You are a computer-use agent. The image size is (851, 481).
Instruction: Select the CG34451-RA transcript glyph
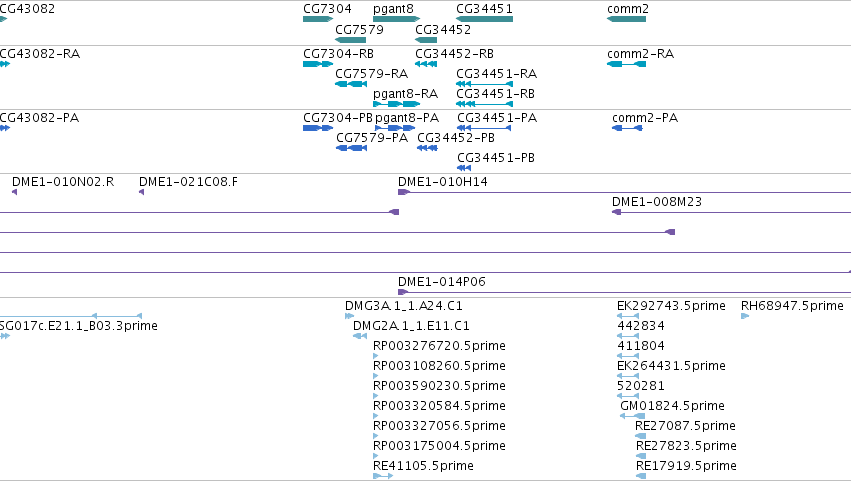point(484,84)
